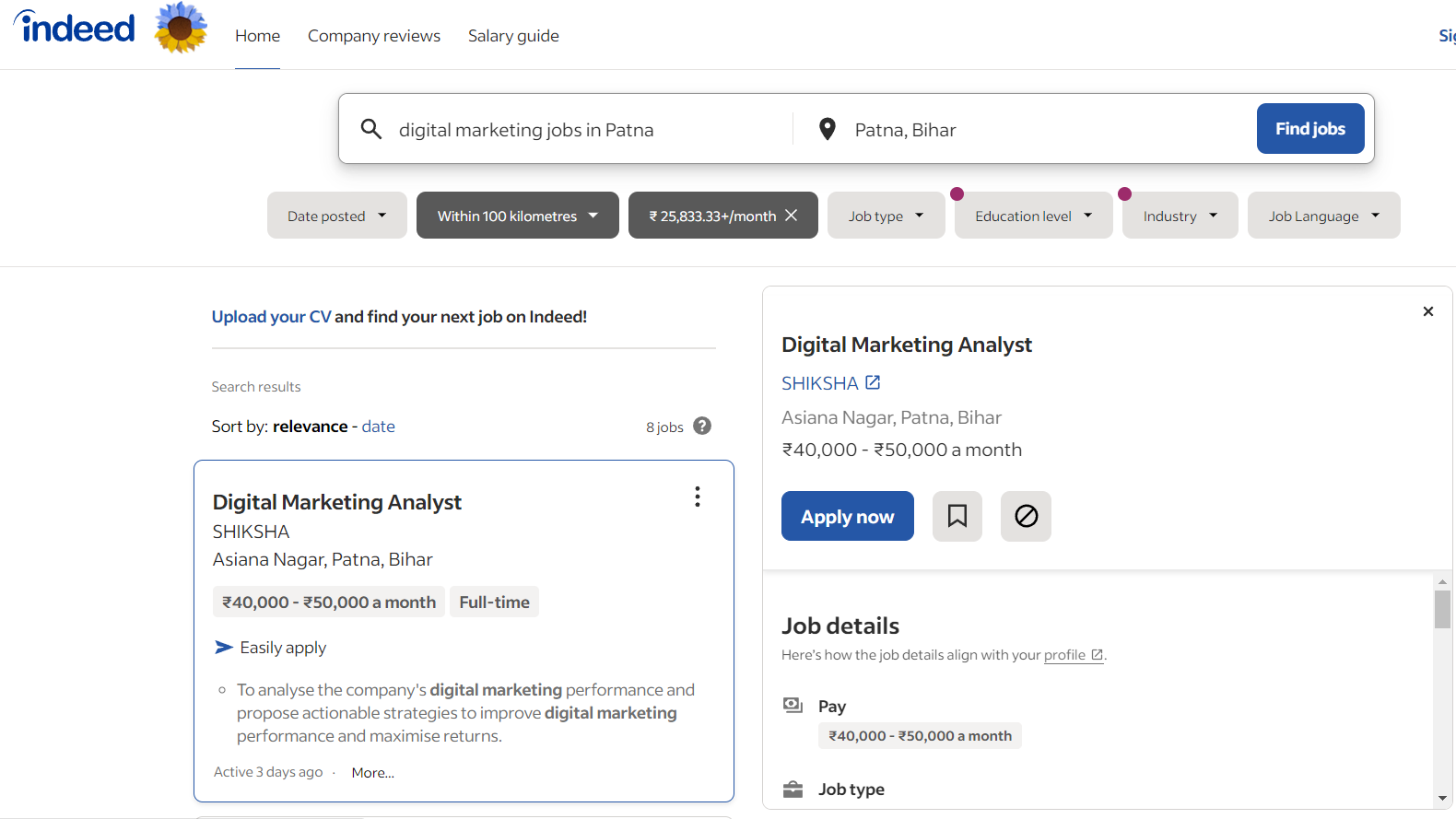Viewport: 1456px width, 819px height.
Task: Click 'Asiana Nagar, Patna, Bihar' in details panel
Action: (891, 418)
